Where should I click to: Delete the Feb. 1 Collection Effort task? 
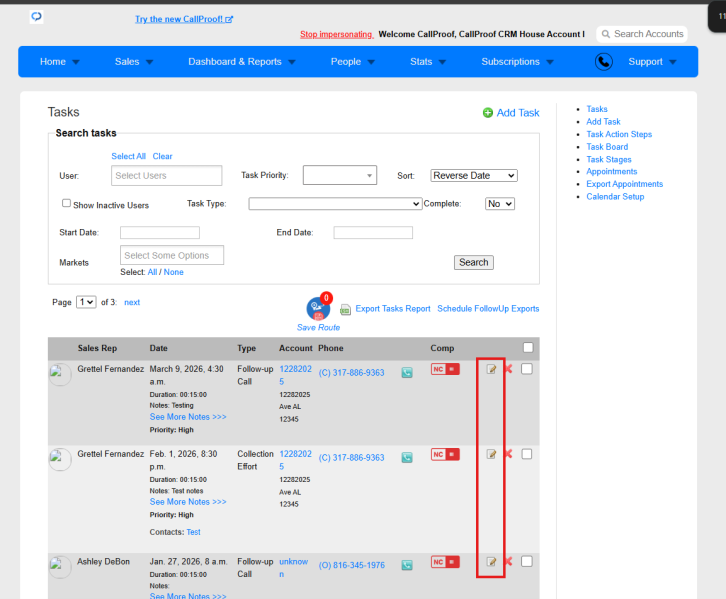[508, 454]
